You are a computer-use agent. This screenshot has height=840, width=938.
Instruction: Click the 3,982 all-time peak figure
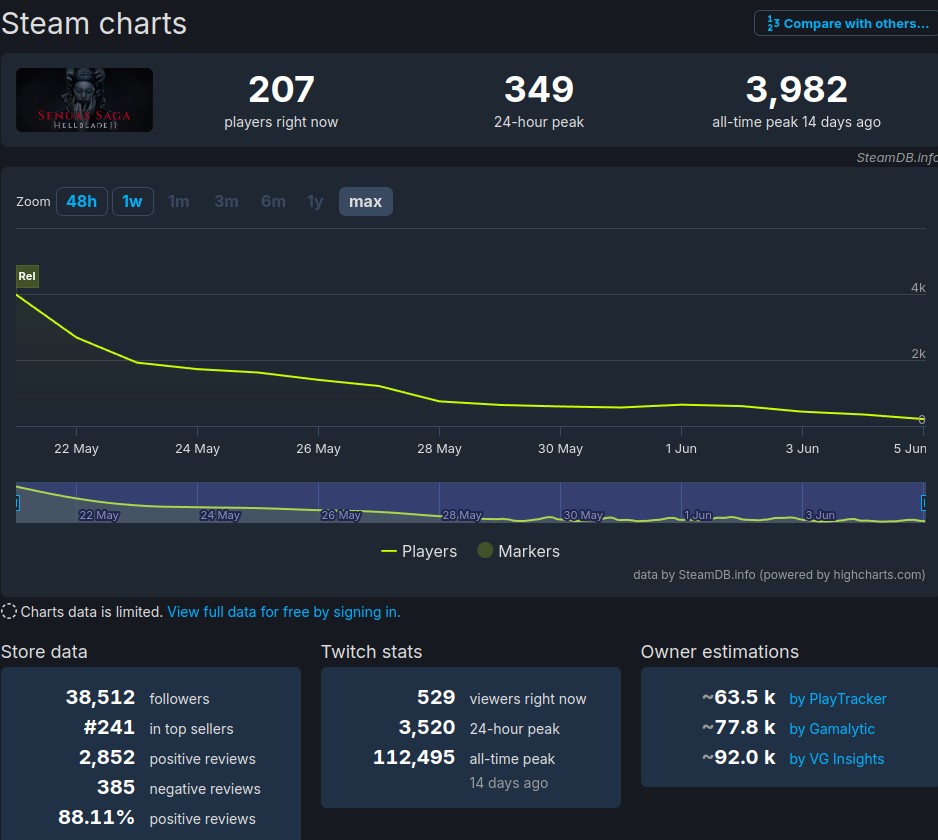(796, 89)
